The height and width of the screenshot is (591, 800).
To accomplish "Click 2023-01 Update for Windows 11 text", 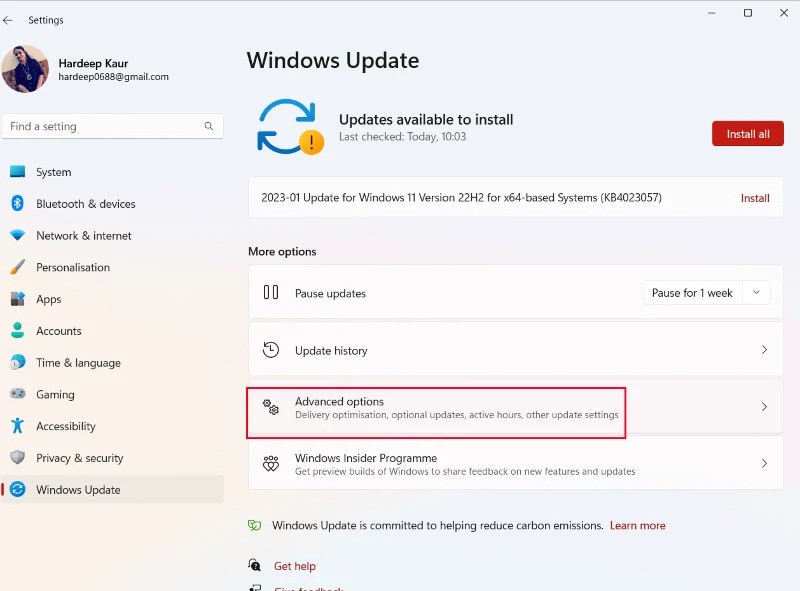I will 461,198.
